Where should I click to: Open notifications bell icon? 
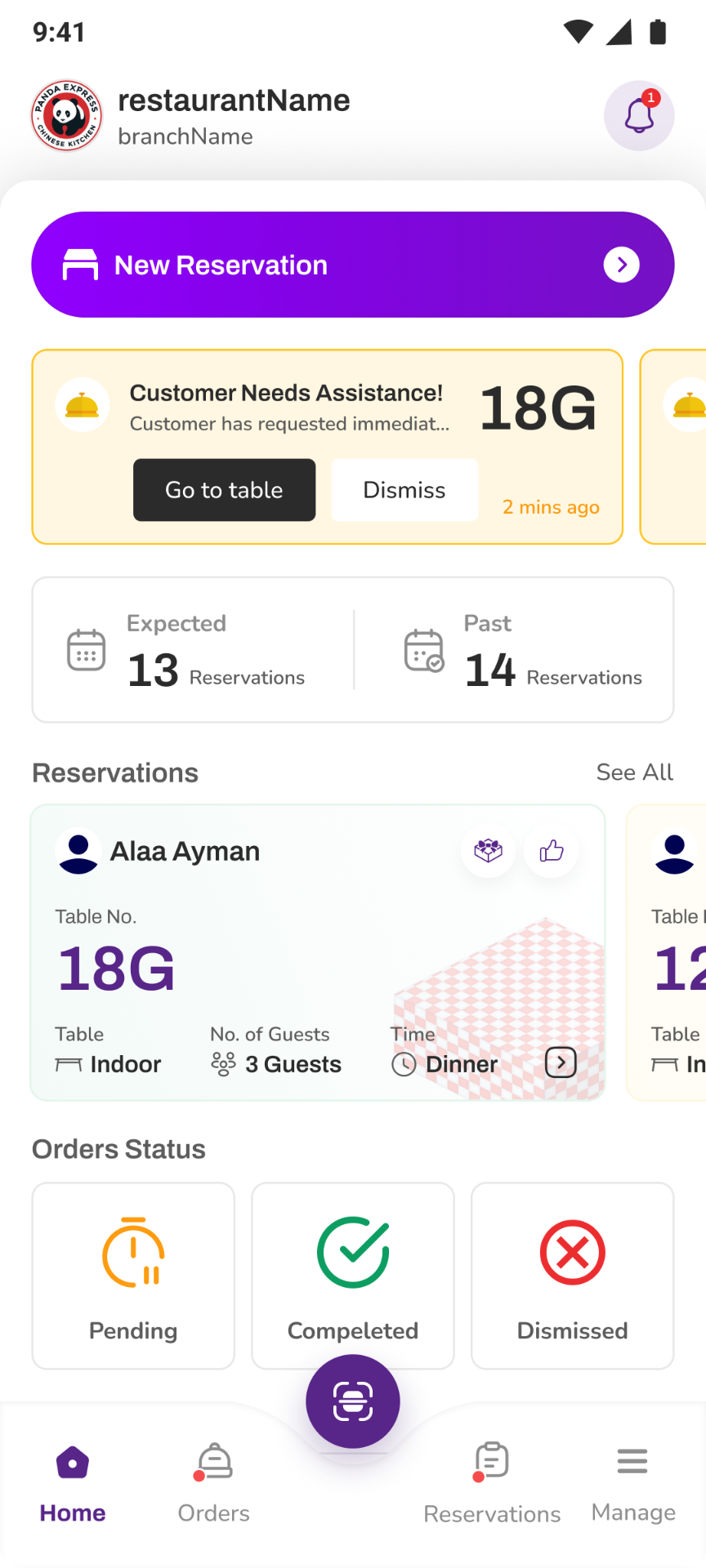click(x=639, y=115)
